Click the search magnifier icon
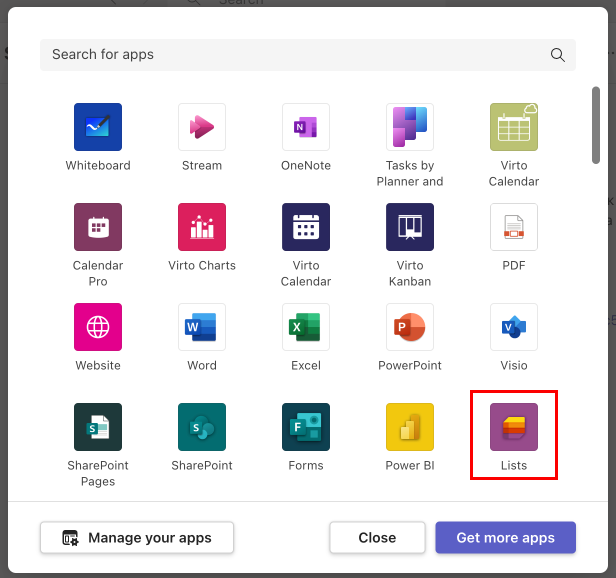Image resolution: width=616 pixels, height=578 pixels. click(557, 55)
